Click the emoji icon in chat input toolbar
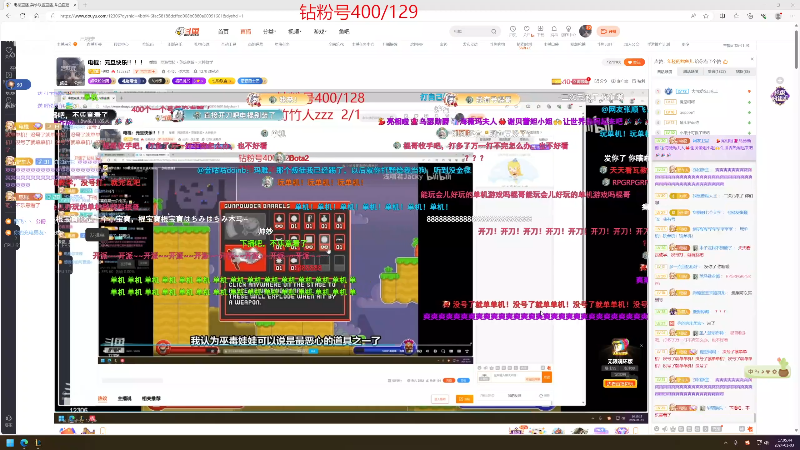The width and height of the screenshot is (800, 450). tap(657, 429)
